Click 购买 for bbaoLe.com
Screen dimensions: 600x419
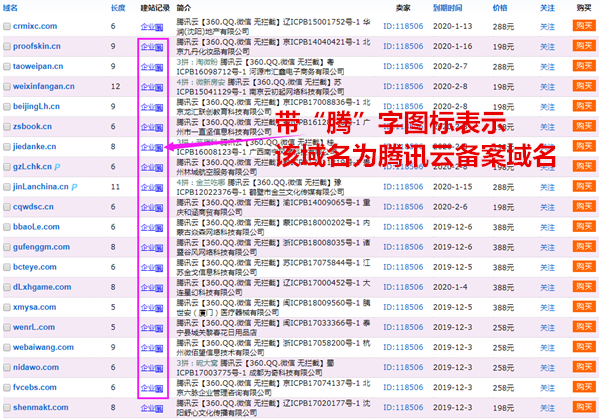pos(584,227)
